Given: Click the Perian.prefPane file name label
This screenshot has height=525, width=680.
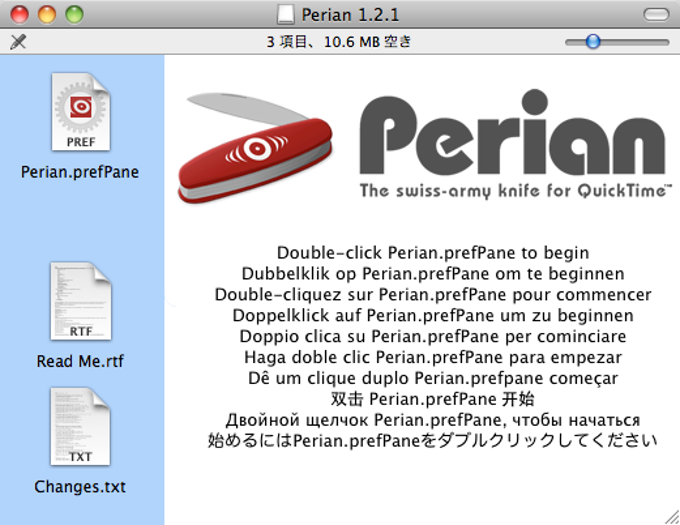Looking at the screenshot, I should pyautogui.click(x=80, y=172).
